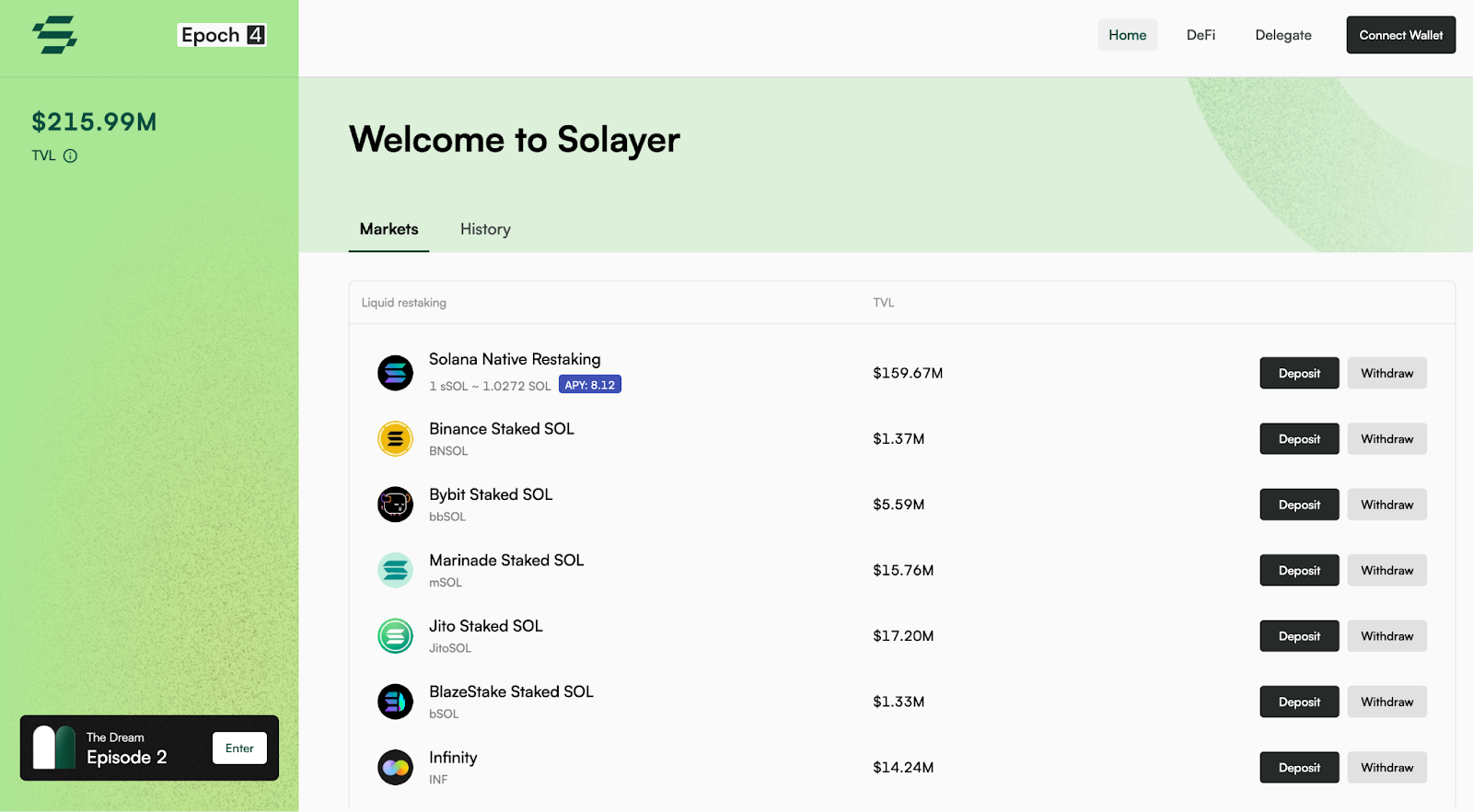Withdraw Bybit Staked SOL
Viewport: 1473px width, 812px height.
pos(1387,505)
